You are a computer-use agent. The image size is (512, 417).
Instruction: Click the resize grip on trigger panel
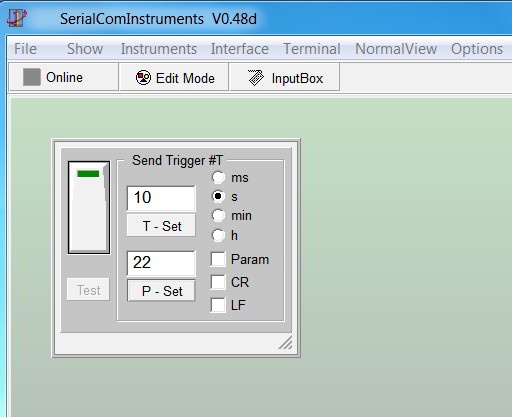pos(285,342)
